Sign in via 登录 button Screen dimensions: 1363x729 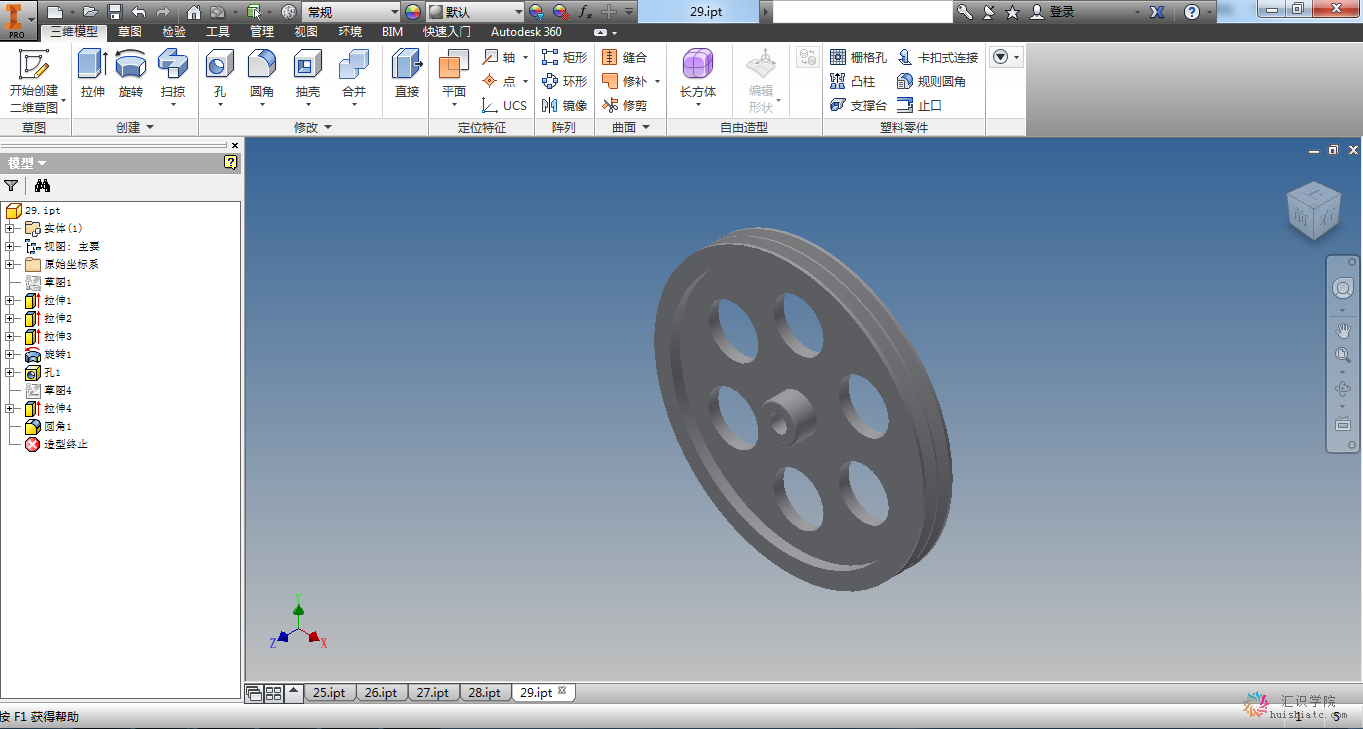(1053, 12)
